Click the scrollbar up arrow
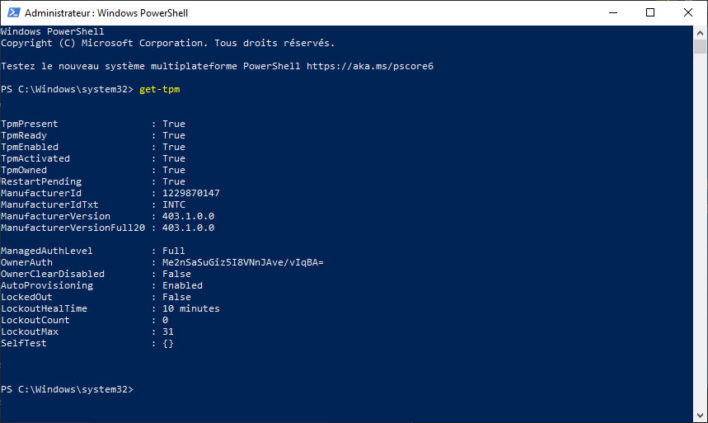Image resolution: width=708 pixels, height=423 pixels. 699,32
